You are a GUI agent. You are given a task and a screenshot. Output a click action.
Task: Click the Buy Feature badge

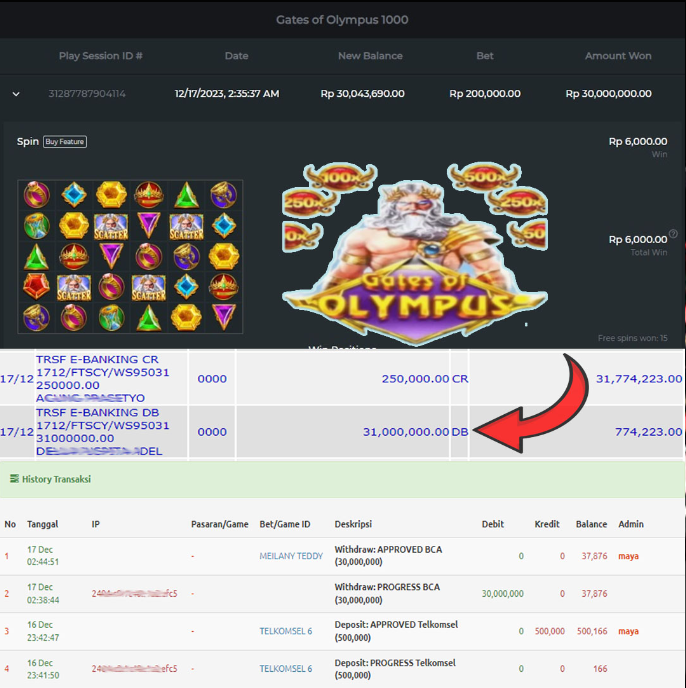point(65,142)
